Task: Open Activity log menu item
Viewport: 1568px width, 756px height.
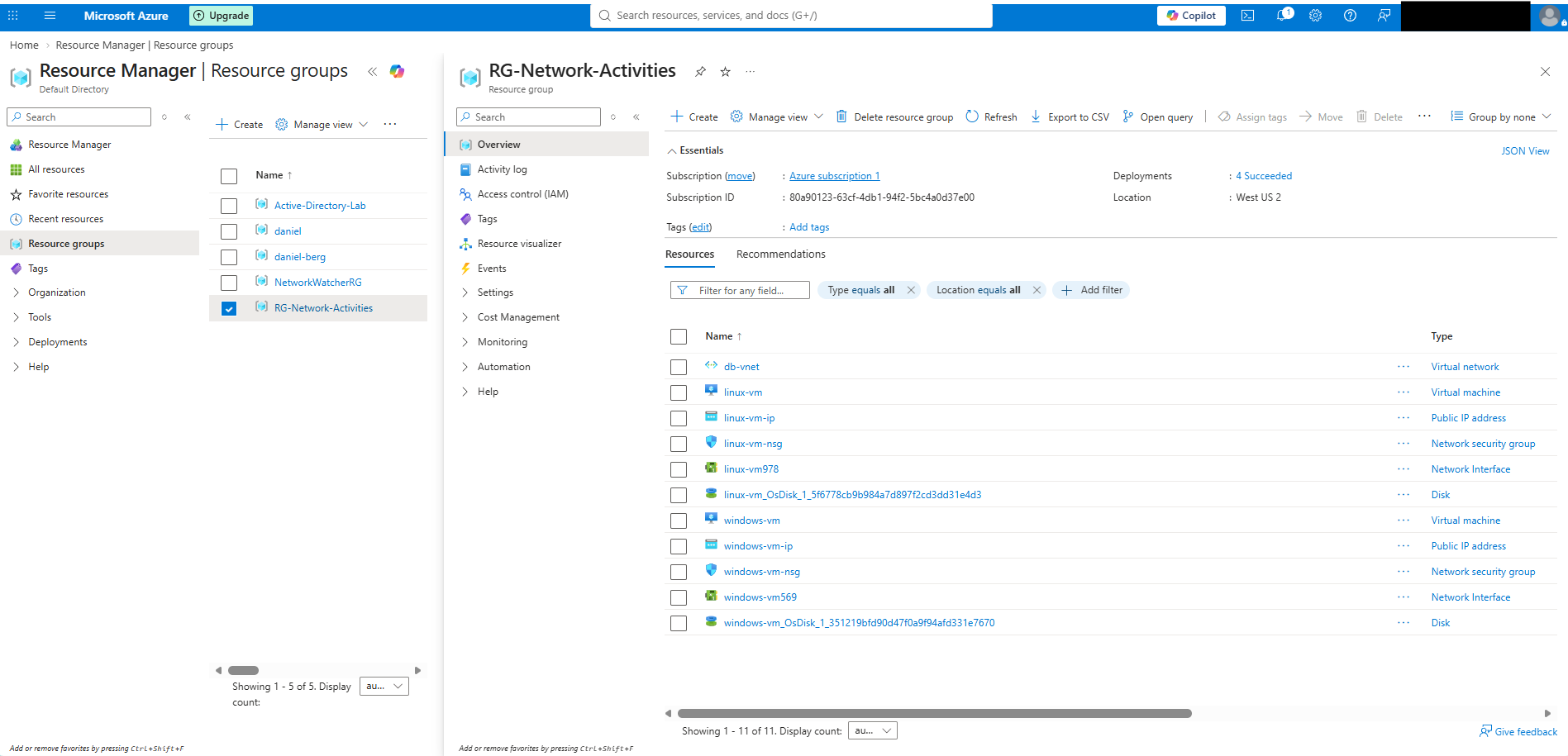Action: 502,169
